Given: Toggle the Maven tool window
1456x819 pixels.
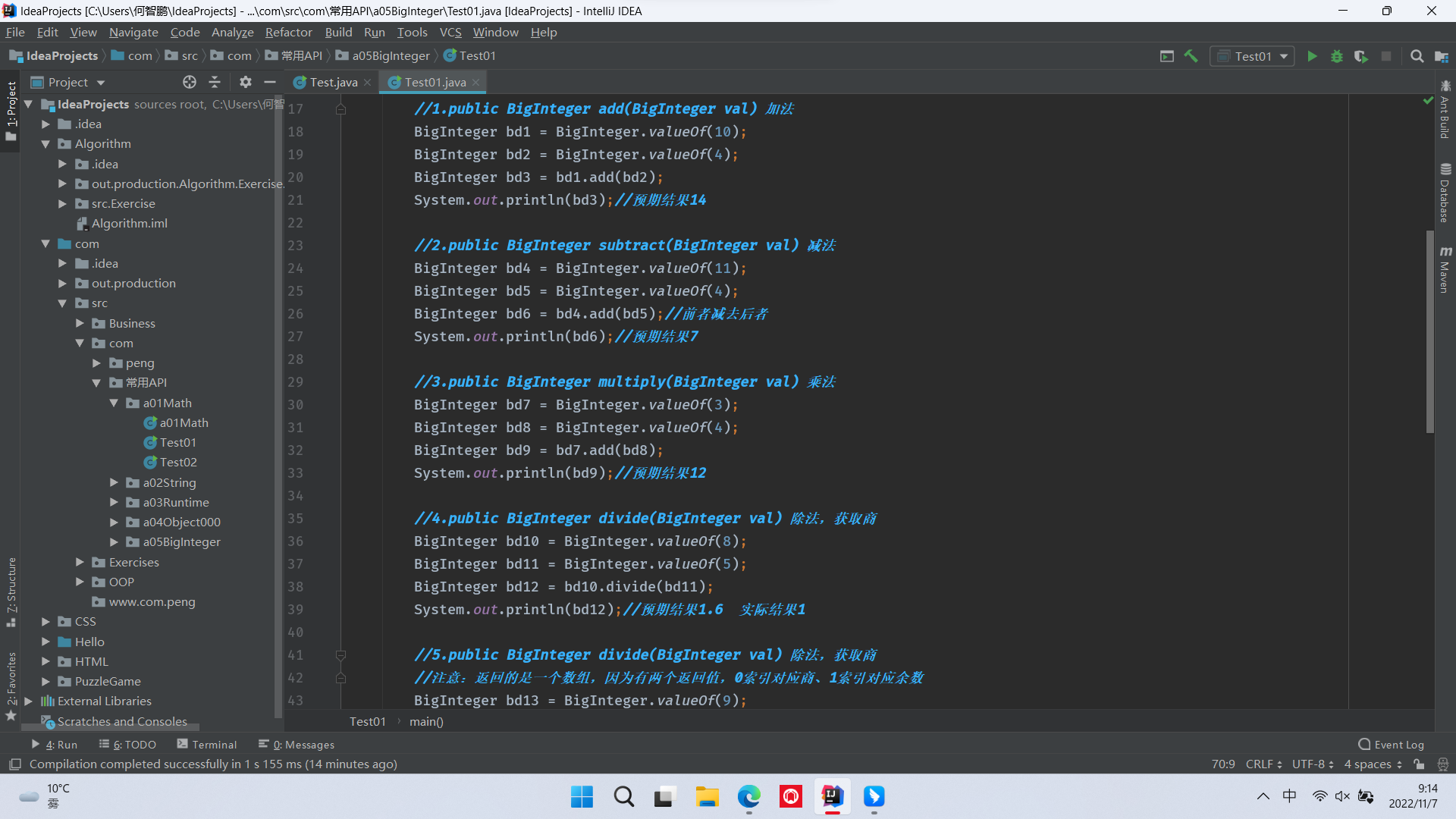Looking at the screenshot, I should pos(1445,270).
